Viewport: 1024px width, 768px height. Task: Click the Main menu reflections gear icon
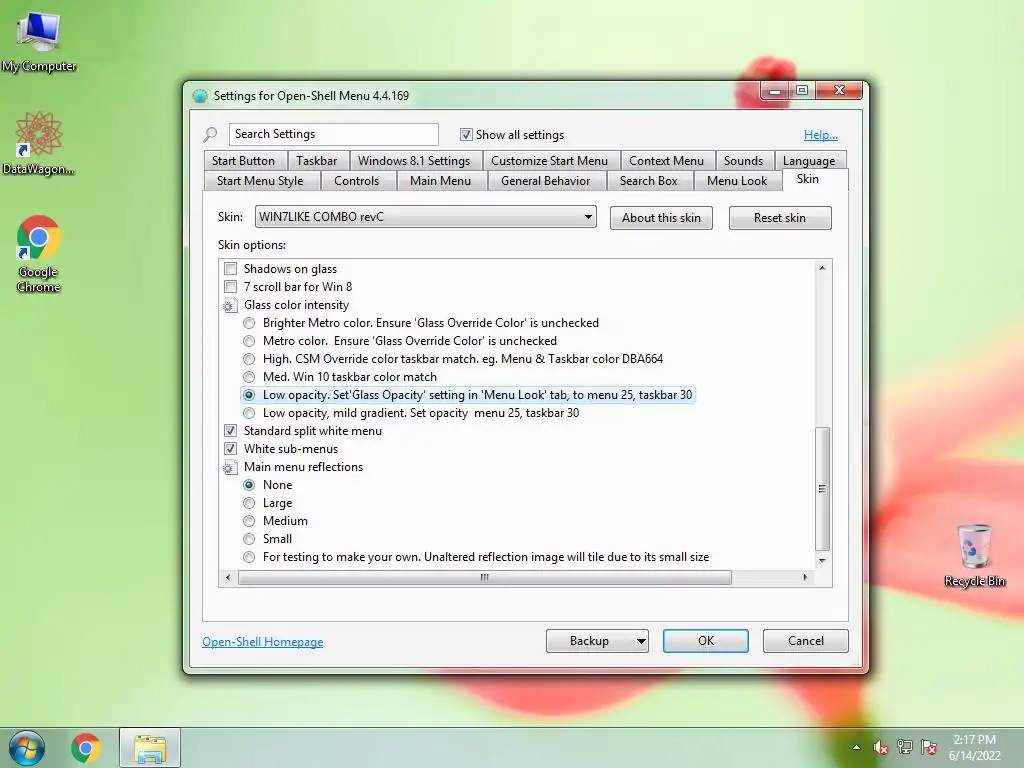pos(230,467)
